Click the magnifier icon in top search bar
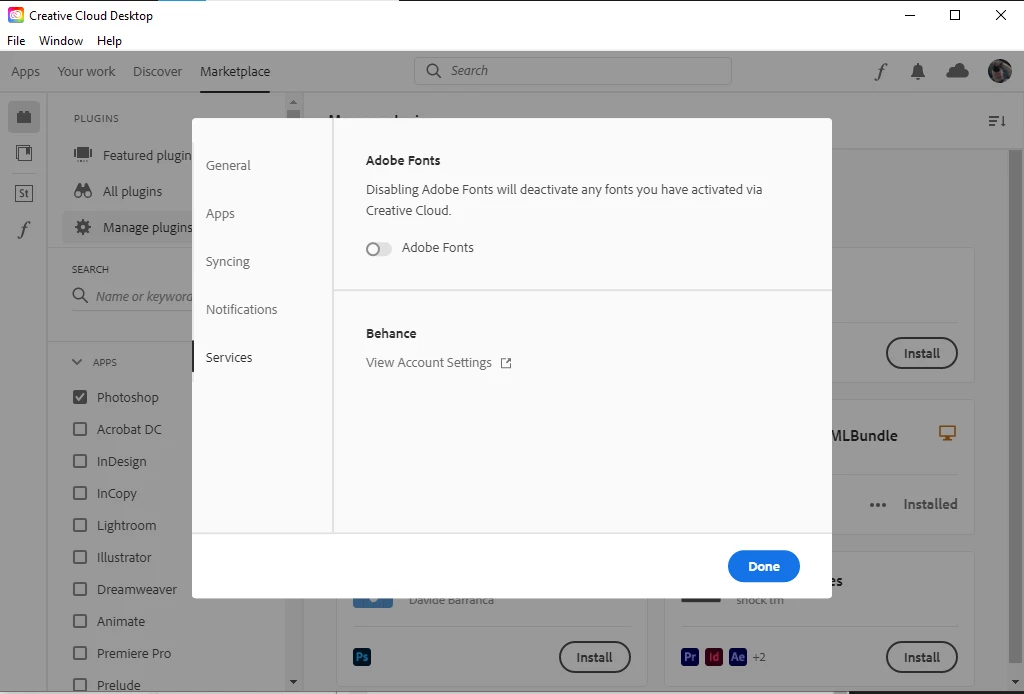This screenshot has height=694, width=1024. pos(433,71)
